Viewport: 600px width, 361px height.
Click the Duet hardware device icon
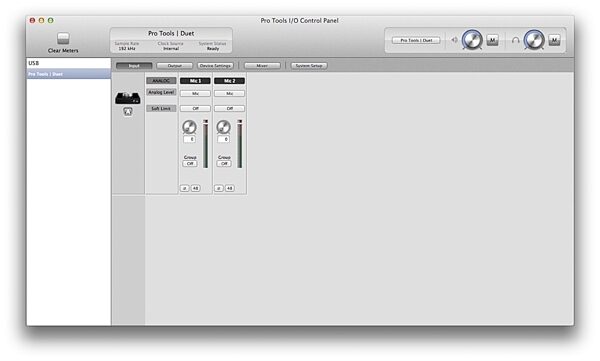[x=128, y=98]
